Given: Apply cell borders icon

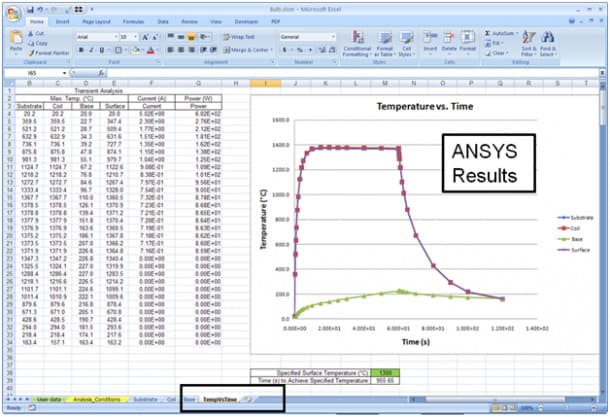Looking at the screenshot, I should point(118,50).
